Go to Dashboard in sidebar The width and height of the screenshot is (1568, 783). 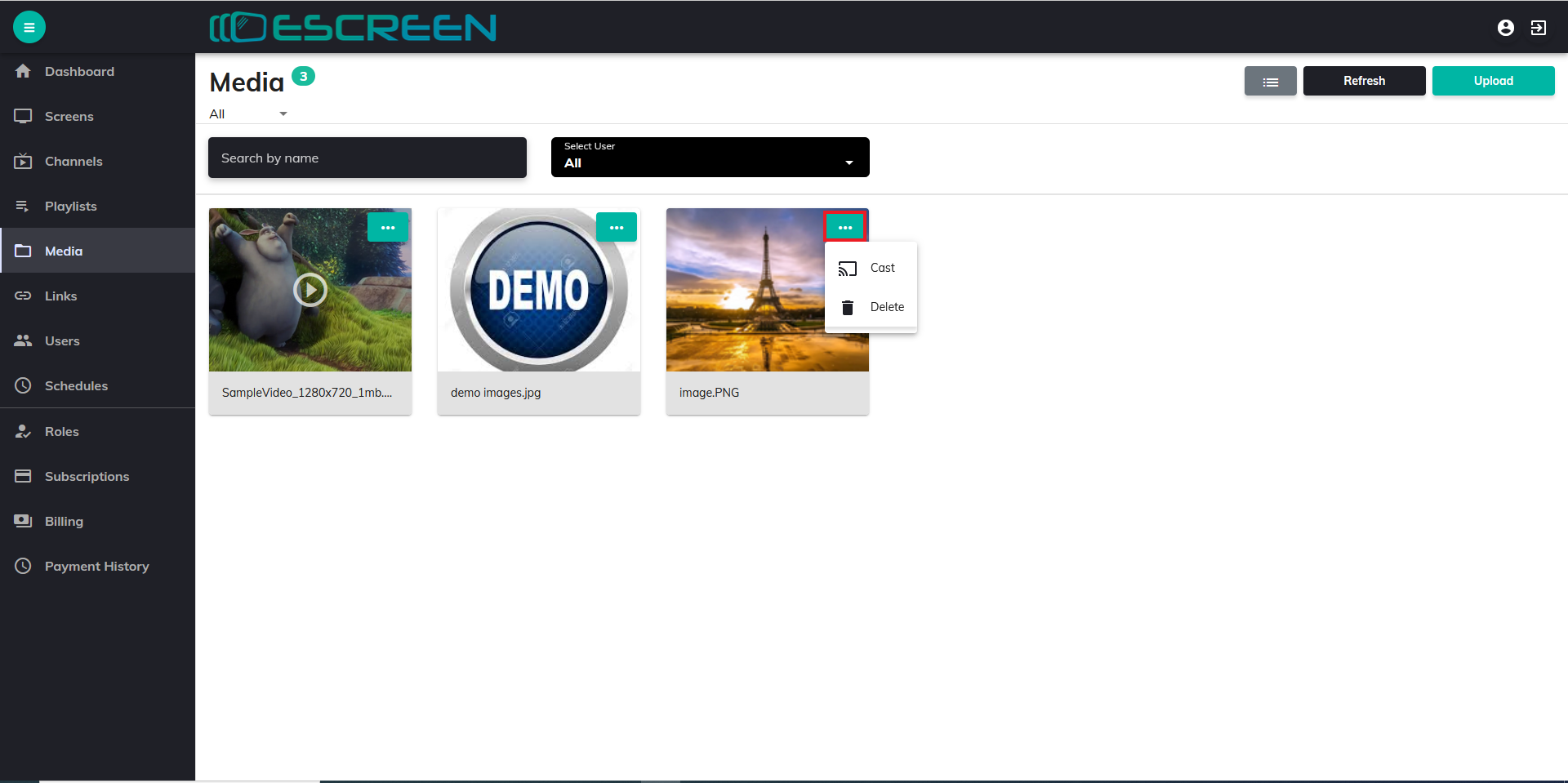(x=79, y=72)
